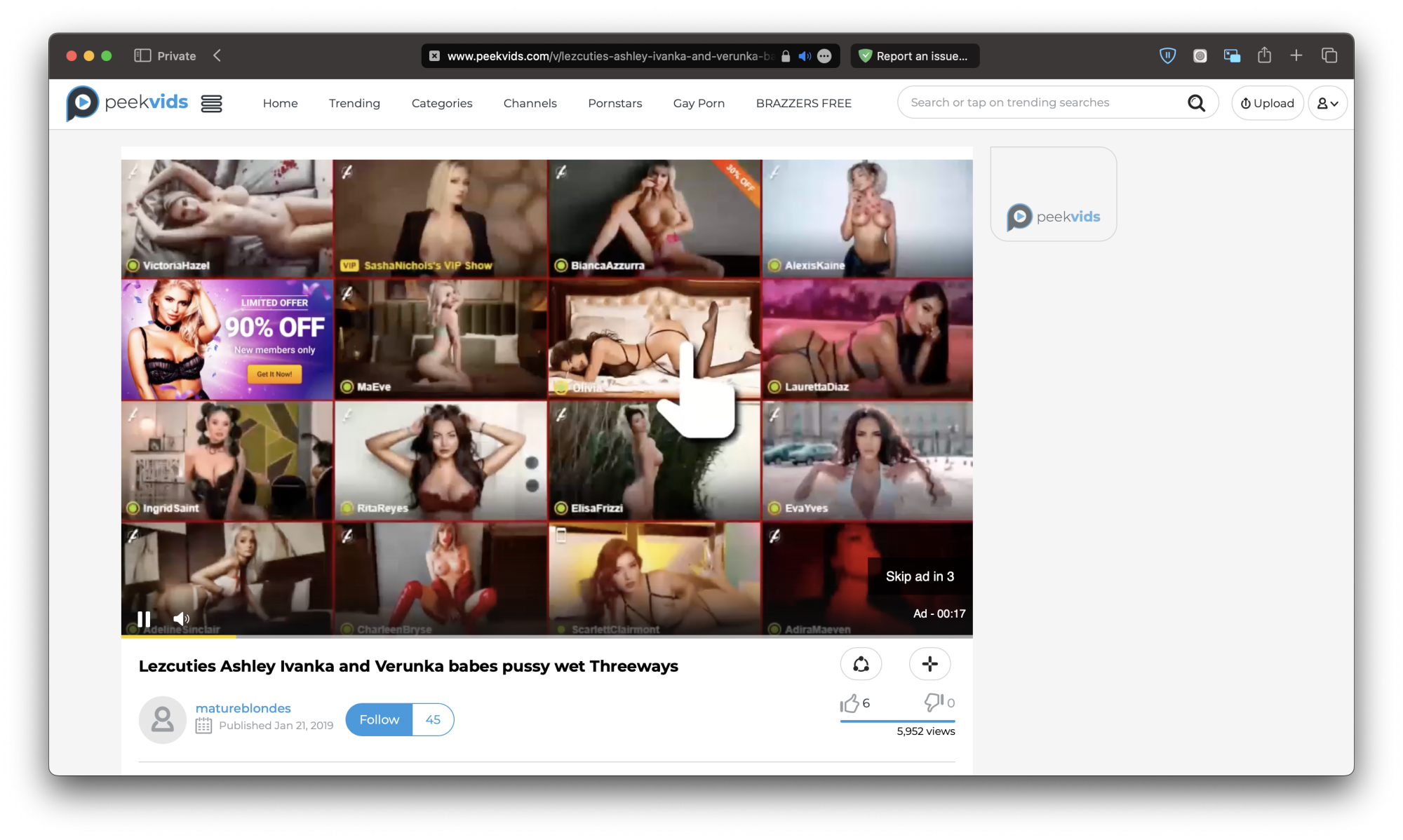Open the Trending menu item
1403x840 pixels.
pyautogui.click(x=354, y=103)
